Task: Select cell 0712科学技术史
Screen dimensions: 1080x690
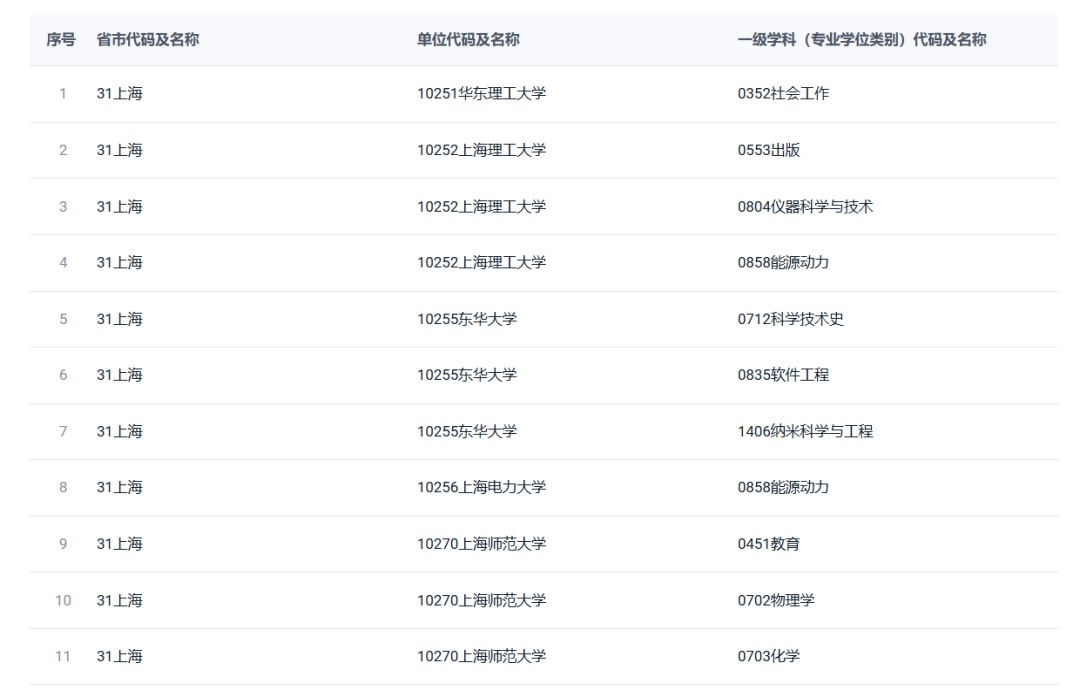Action: [x=791, y=319]
